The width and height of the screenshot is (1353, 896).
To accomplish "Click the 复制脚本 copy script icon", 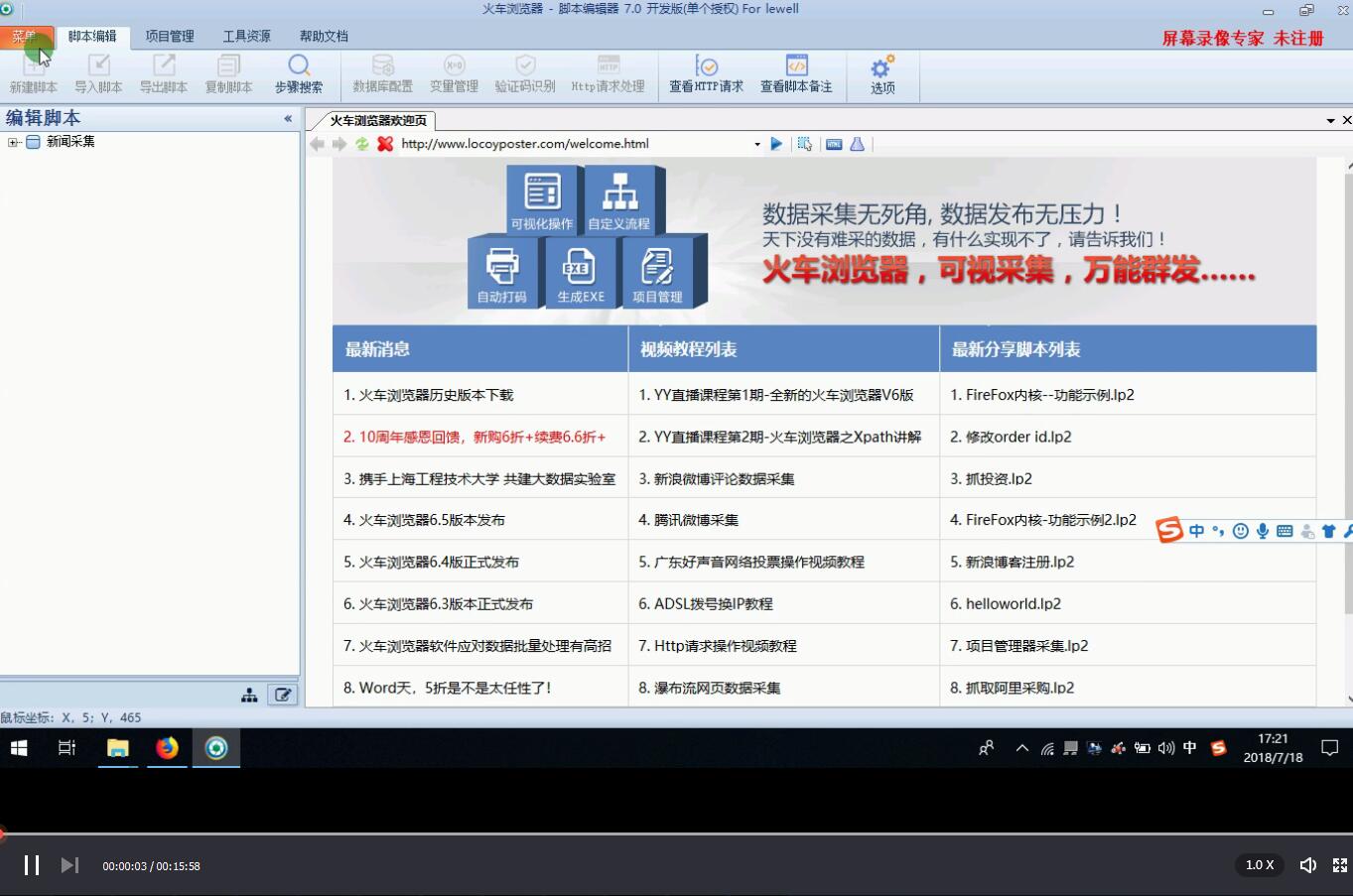I will point(228,74).
